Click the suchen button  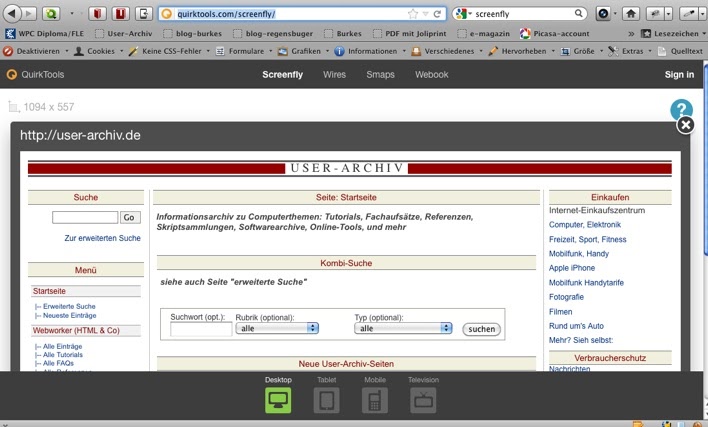tap(481, 329)
